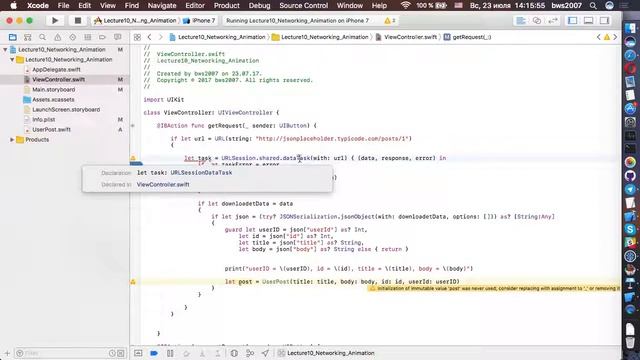Screen dimensions: 640x360
Task: Switch to the Standard editor
Action: (x=521, y=20)
